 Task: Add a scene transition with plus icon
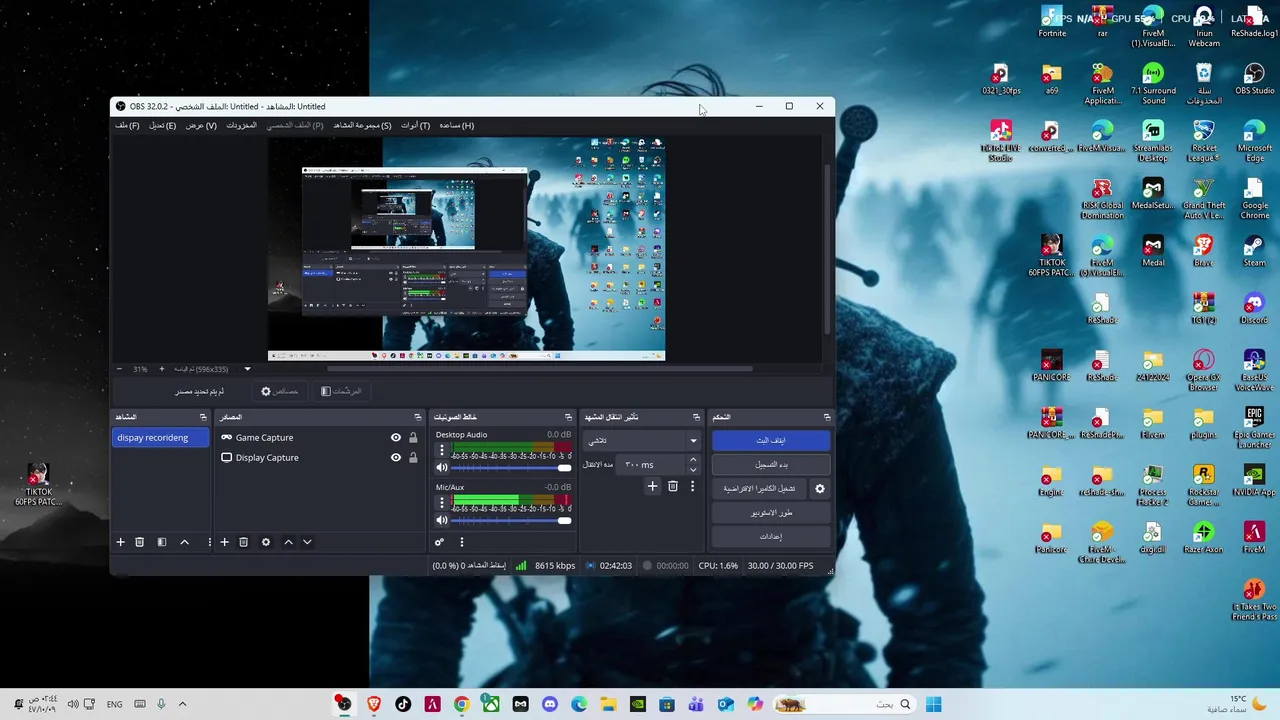click(x=652, y=487)
